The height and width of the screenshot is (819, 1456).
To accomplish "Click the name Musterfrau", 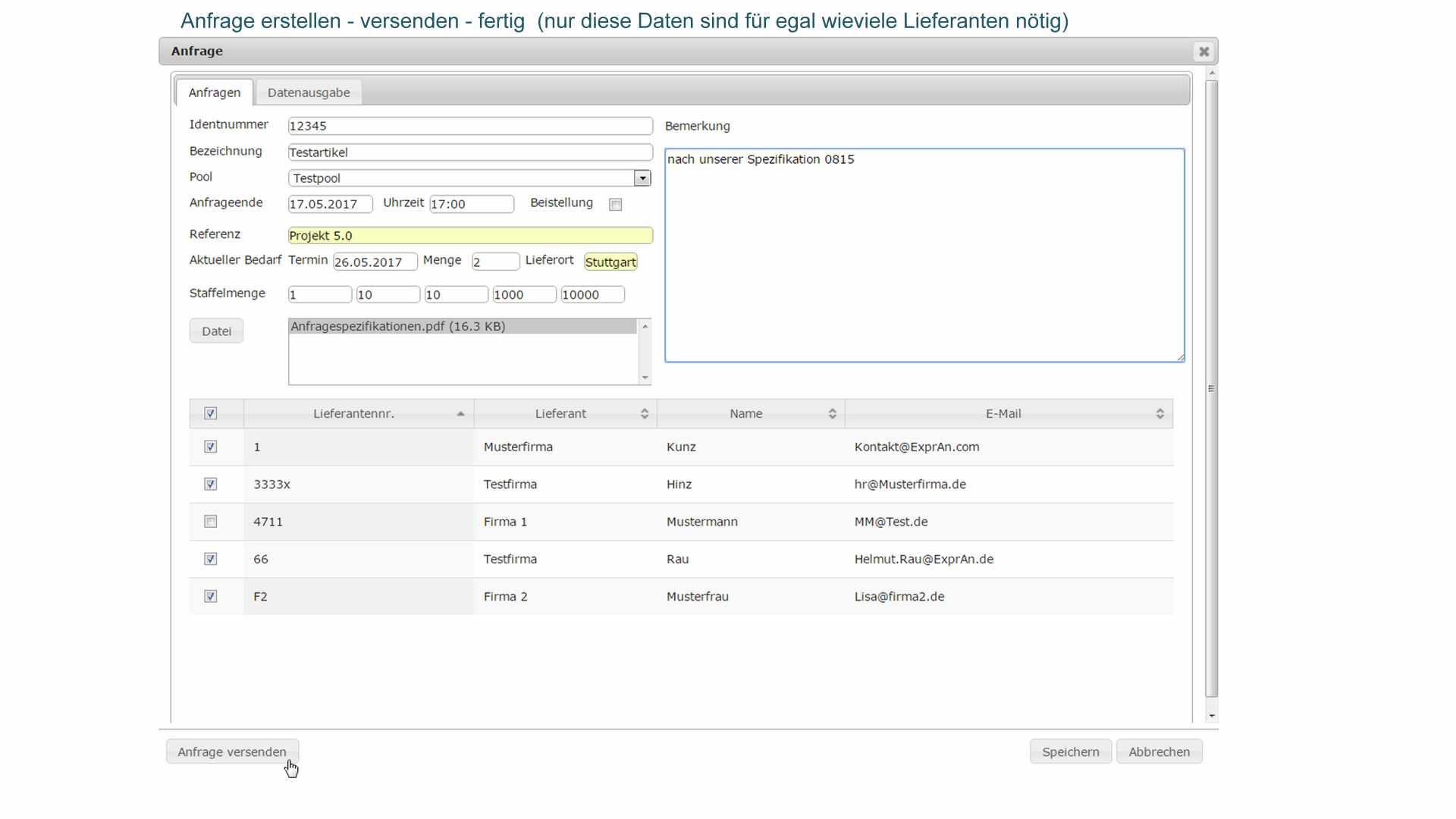I will [698, 597].
